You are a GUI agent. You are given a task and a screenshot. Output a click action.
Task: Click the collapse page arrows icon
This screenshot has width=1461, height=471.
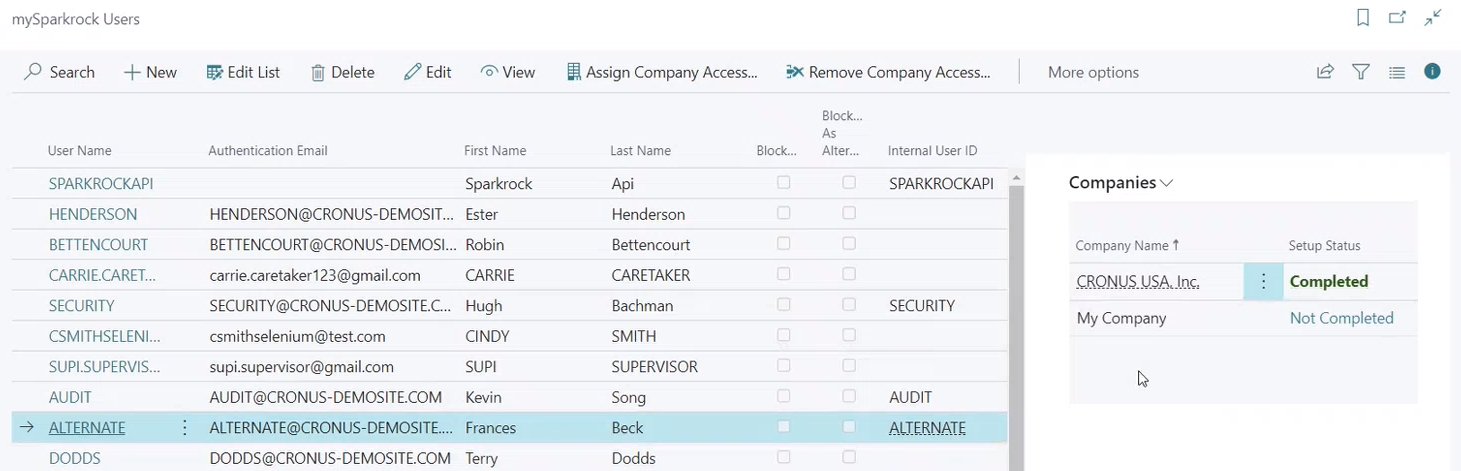pos(1433,18)
